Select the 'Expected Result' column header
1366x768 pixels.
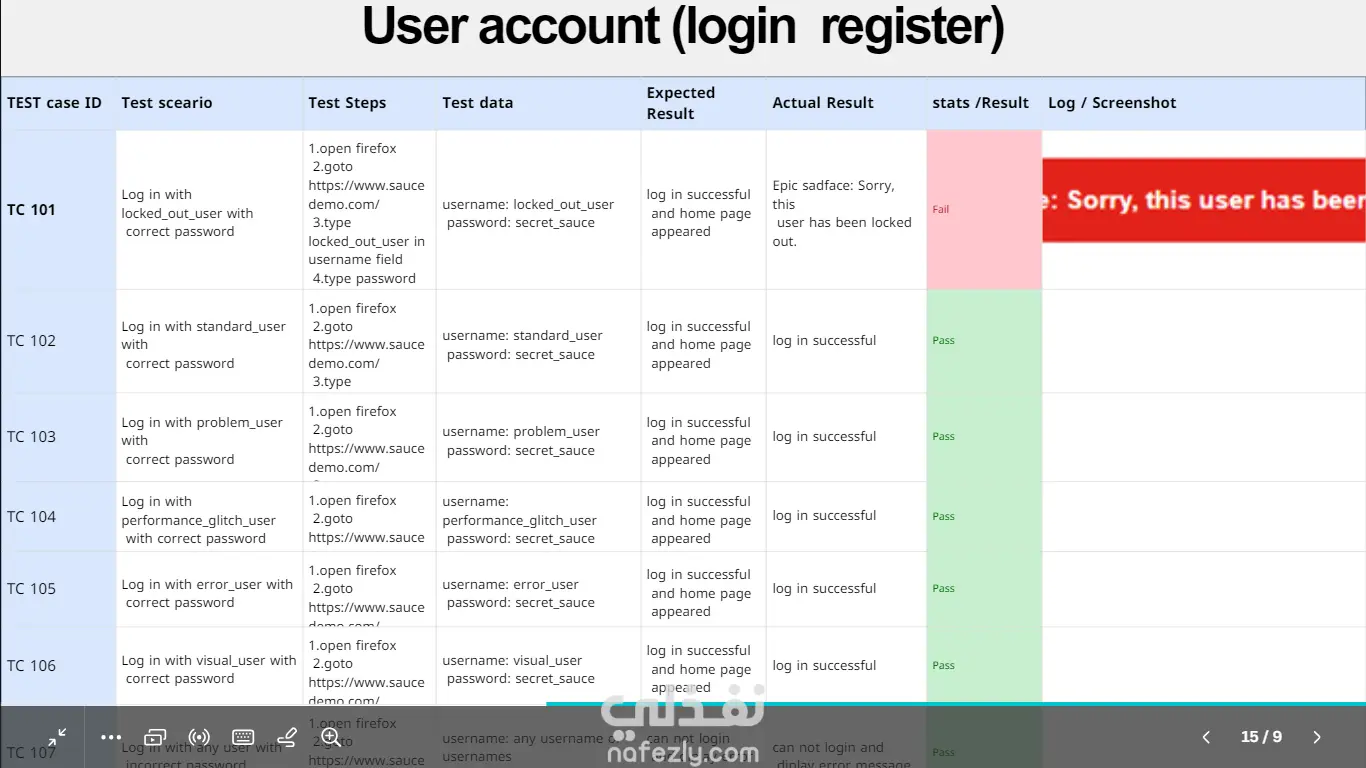pyautogui.click(x=681, y=103)
